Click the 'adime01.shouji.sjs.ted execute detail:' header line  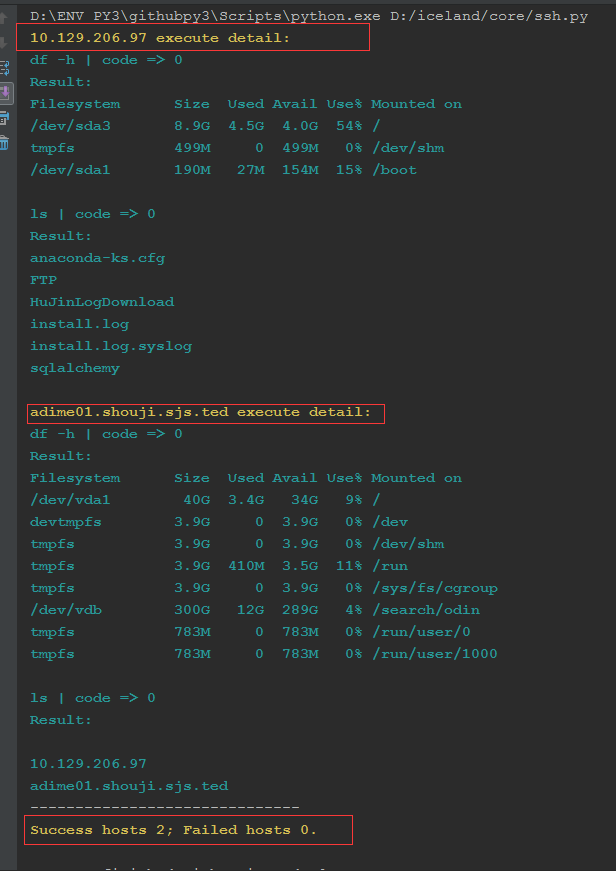(x=200, y=412)
